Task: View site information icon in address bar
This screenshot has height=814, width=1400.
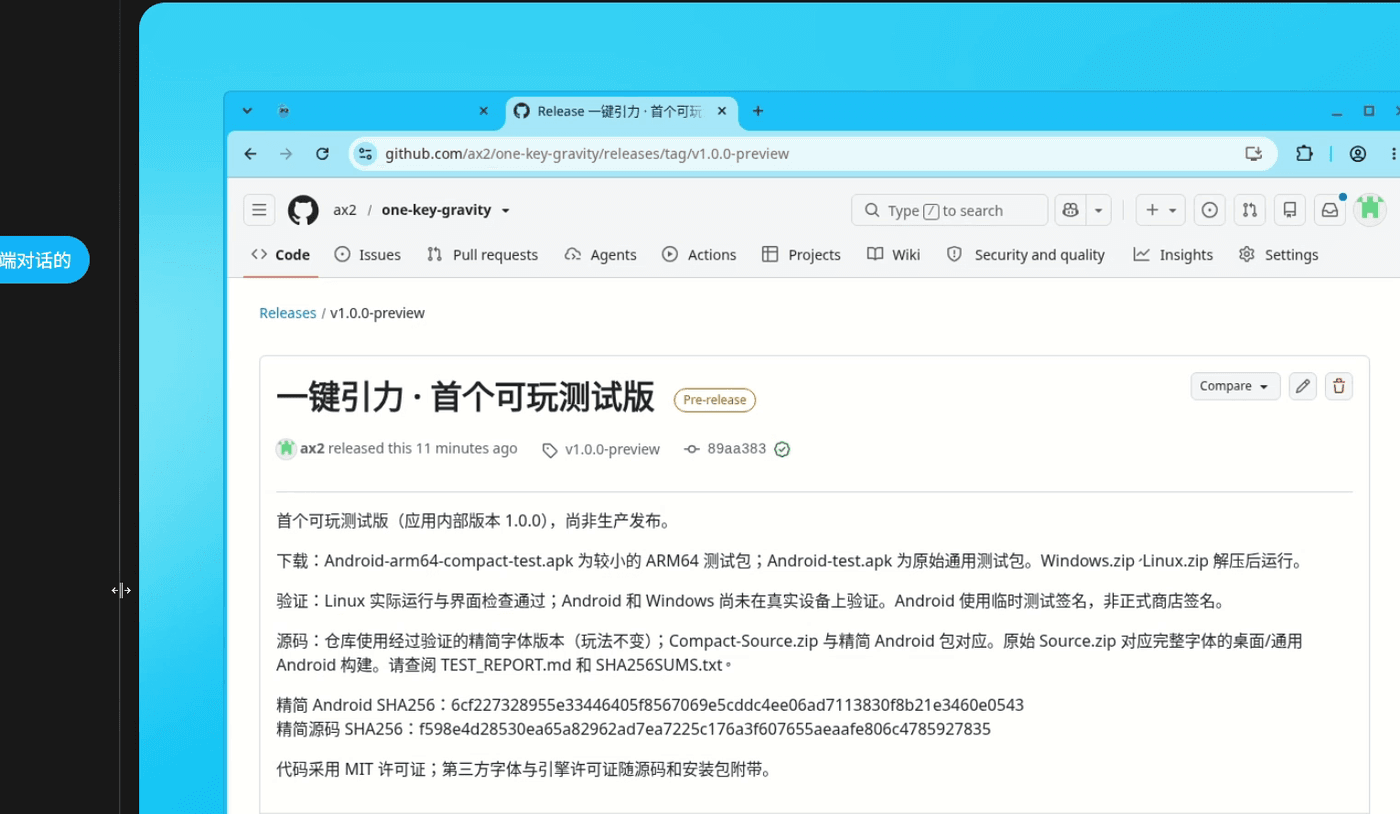Action: click(366, 154)
